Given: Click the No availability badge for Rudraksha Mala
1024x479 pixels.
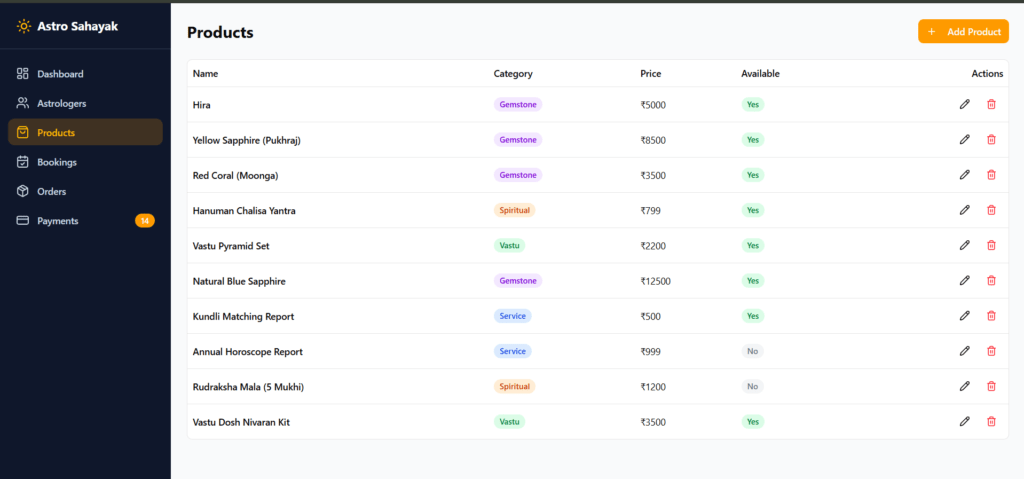Looking at the screenshot, I should point(752,386).
